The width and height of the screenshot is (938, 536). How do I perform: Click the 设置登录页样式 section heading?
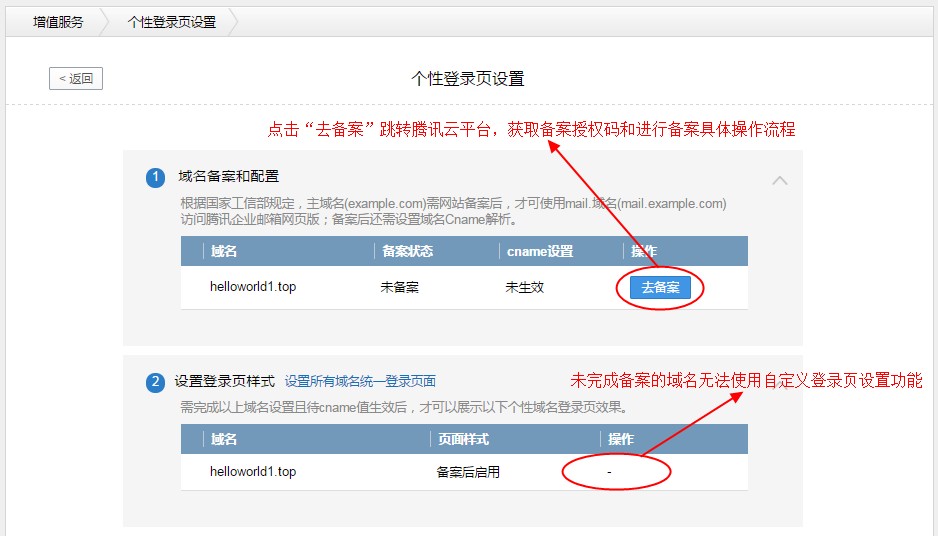224,381
